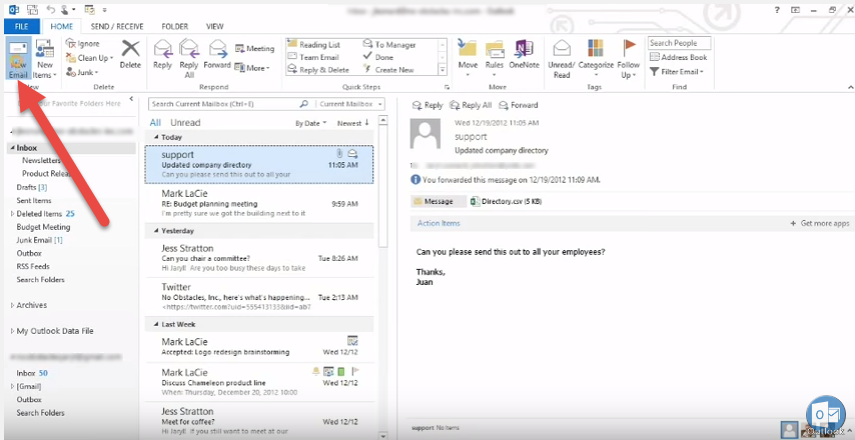This screenshot has height=440, width=855.
Task: Click the Get more apps link
Action: pos(820,224)
